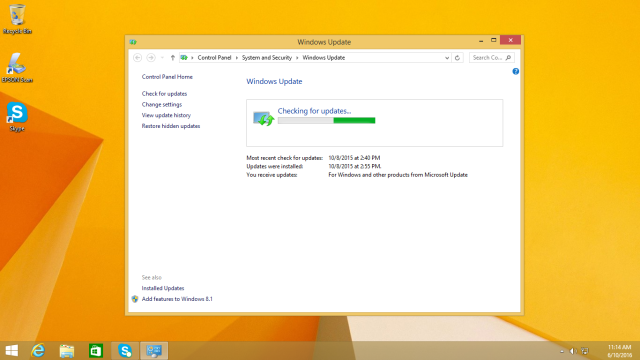Open the Recycle Bin desktop icon
Viewport: 640px width, 360px height.
click(17, 18)
